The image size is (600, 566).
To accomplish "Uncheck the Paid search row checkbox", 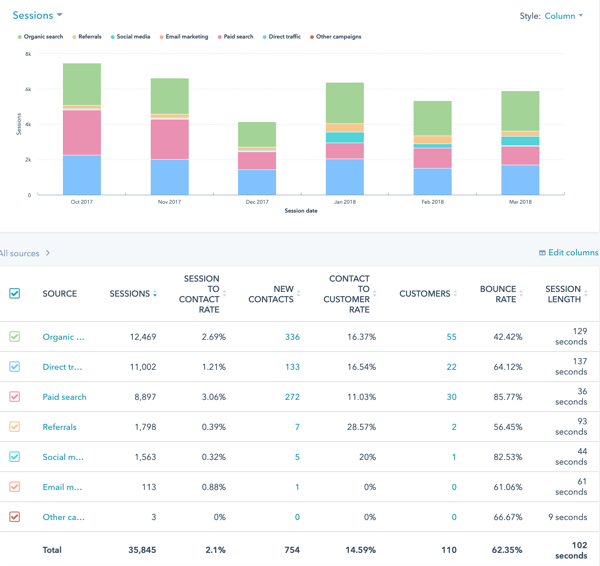I will [x=15, y=397].
